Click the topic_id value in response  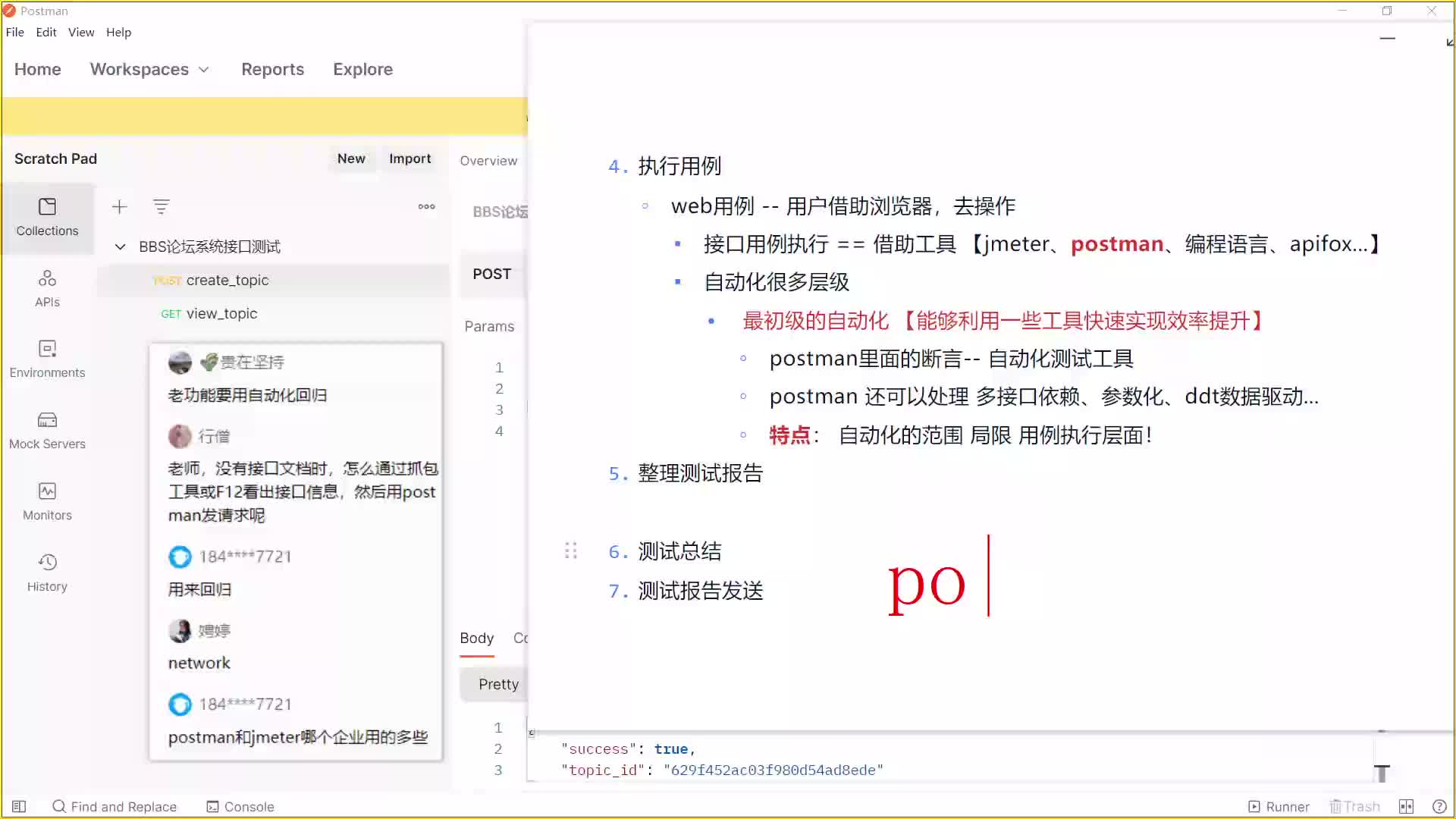(x=773, y=770)
